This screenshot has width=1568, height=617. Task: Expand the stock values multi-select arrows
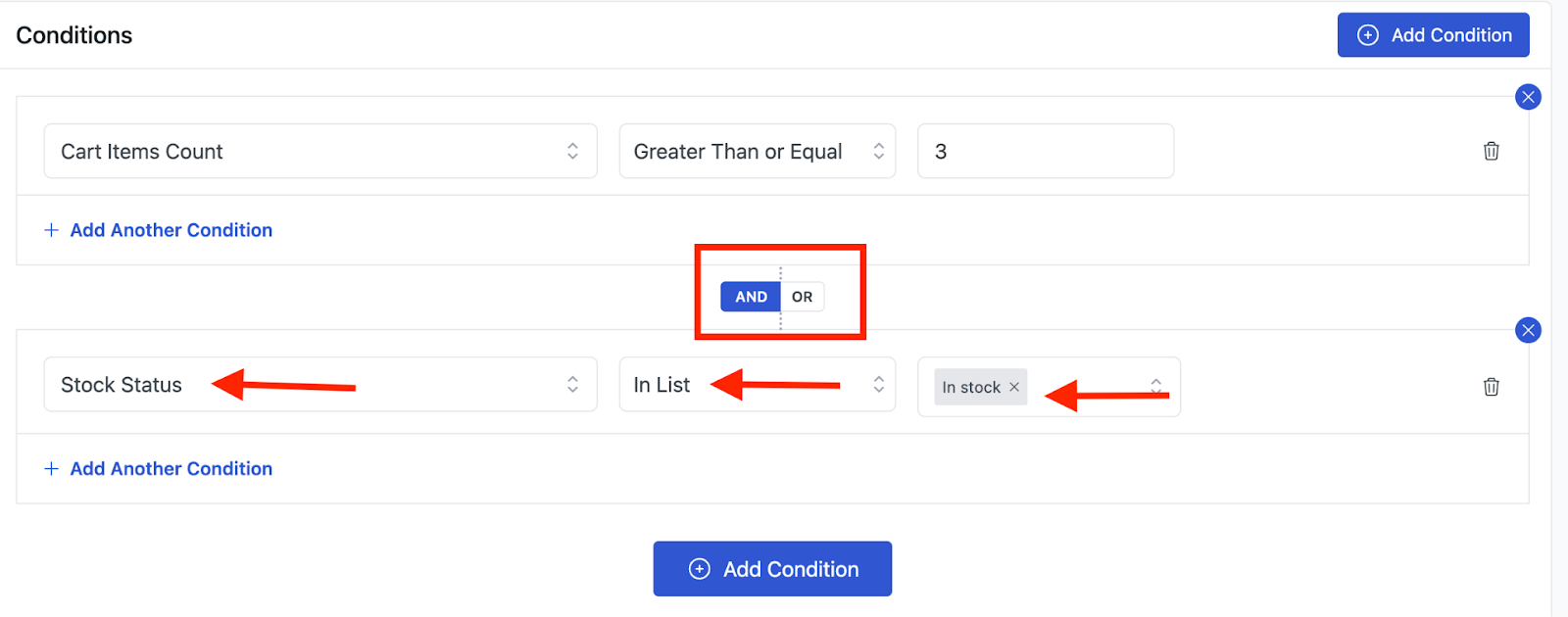click(1156, 386)
